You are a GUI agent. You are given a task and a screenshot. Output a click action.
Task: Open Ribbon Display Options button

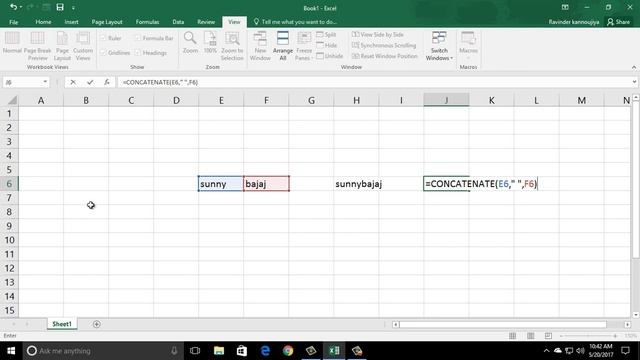565,7
